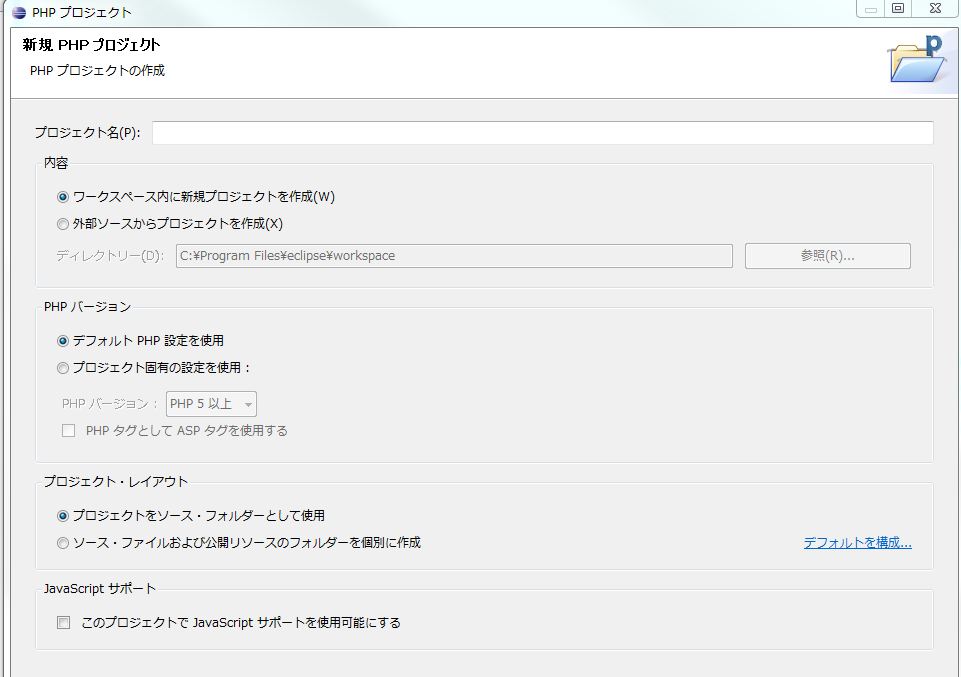The height and width of the screenshot is (677, 961).
Task: Minimize the PHP プロジェクト dialog
Action: 870,9
